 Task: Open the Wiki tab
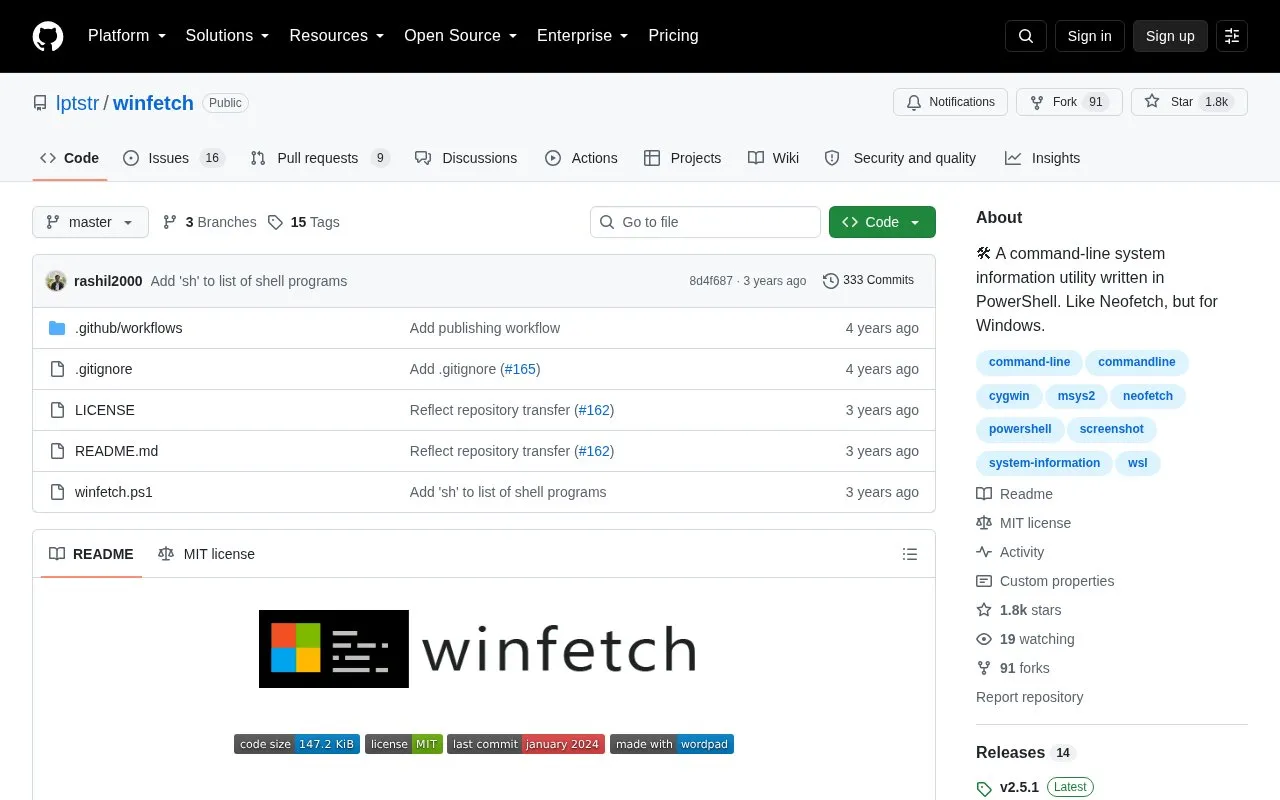[x=773, y=158]
